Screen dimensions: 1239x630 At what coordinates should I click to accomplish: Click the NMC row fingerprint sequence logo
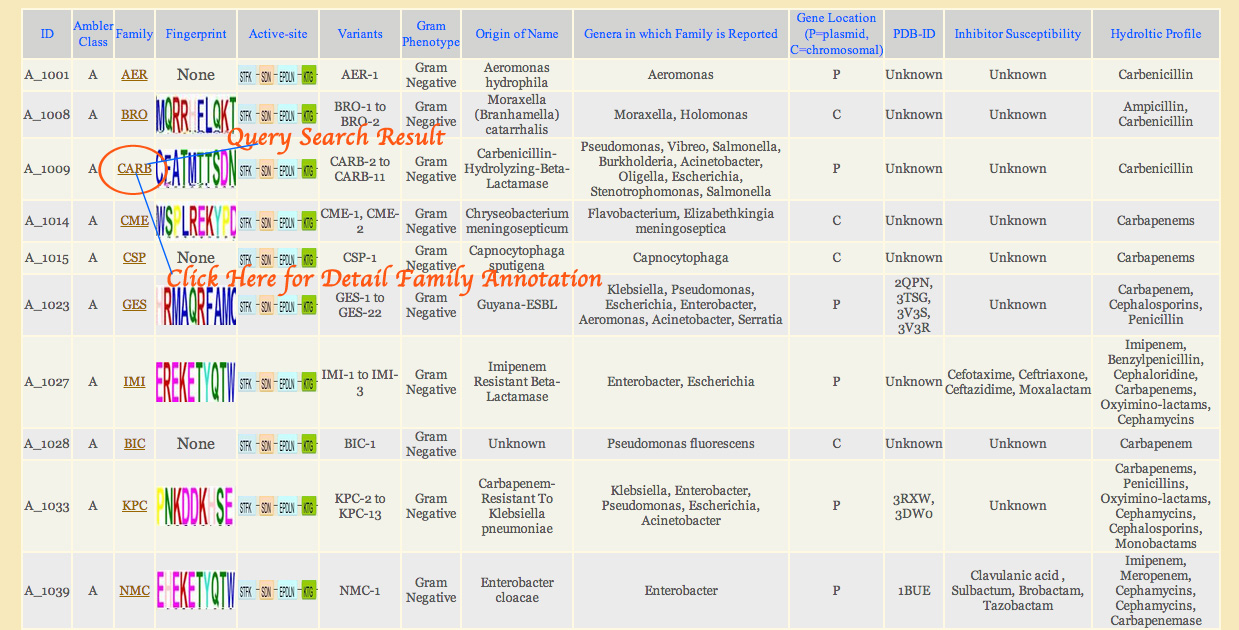pos(196,591)
